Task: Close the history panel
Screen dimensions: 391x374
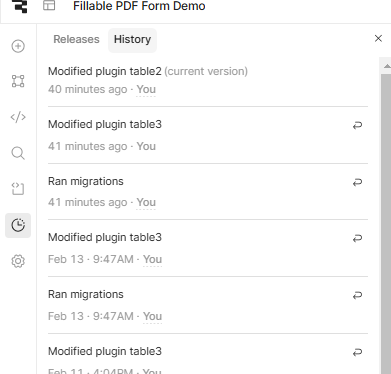Action: pyautogui.click(x=378, y=38)
